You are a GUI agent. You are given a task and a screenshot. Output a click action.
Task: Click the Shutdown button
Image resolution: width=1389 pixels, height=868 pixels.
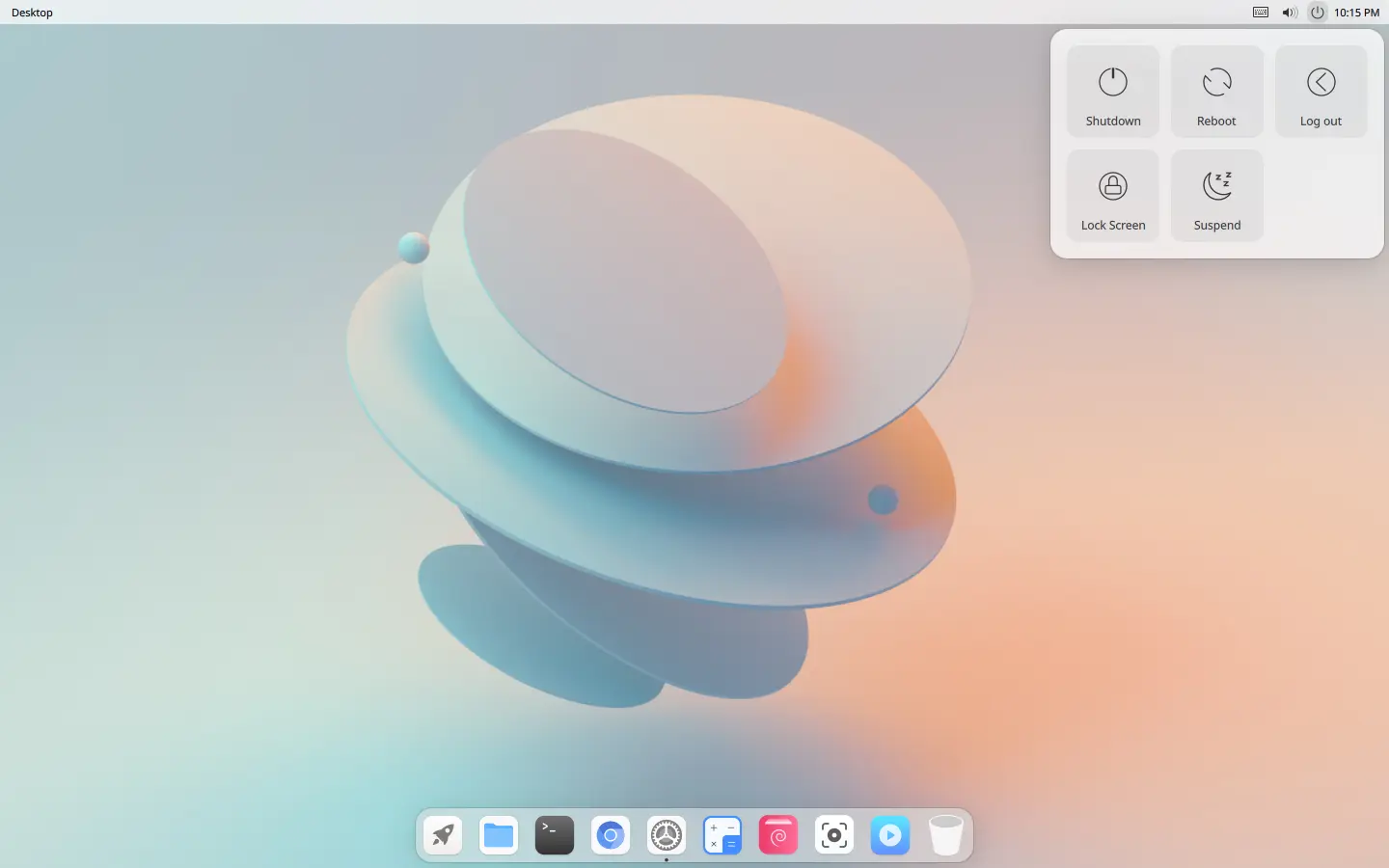(1113, 93)
